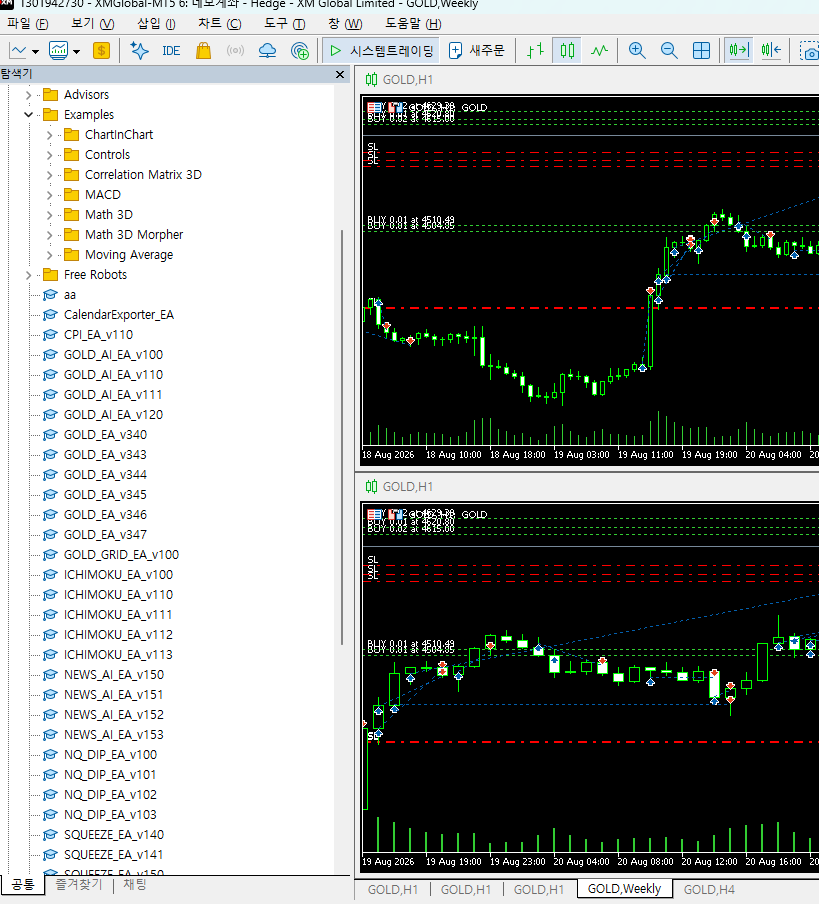Screen dimensions: 819x904
Task: Expand the Moving Average folder
Action: pos(49,255)
